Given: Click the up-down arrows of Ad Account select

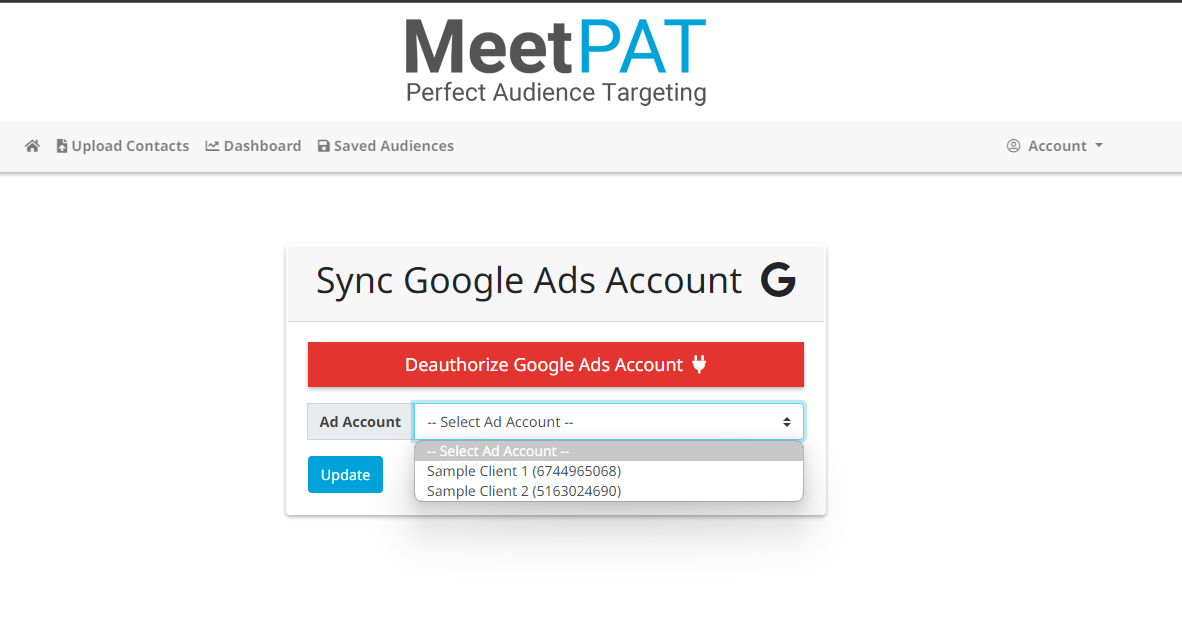Looking at the screenshot, I should [x=787, y=422].
